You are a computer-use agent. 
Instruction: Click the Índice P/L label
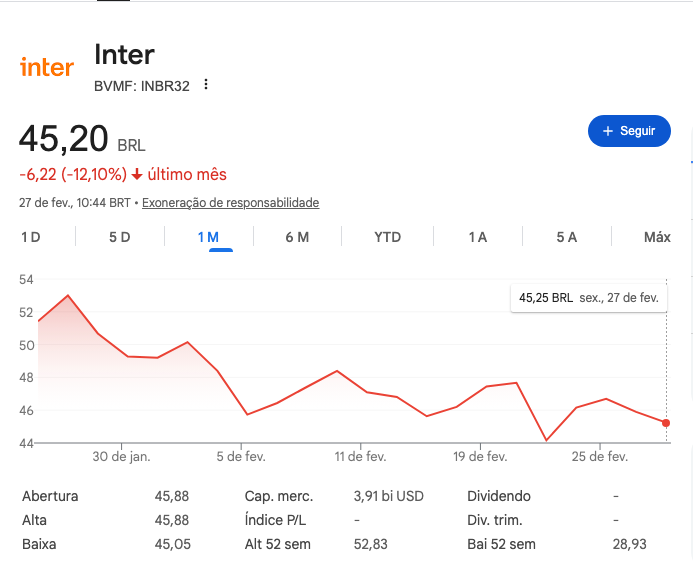275,520
